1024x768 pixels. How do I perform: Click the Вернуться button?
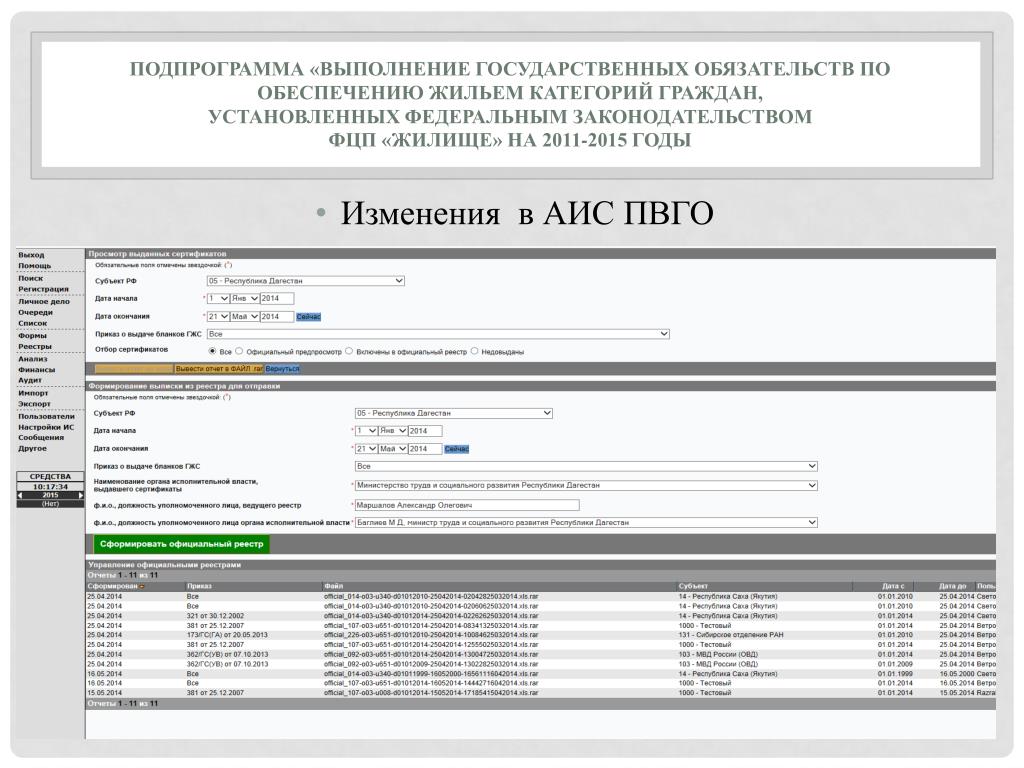tap(282, 369)
